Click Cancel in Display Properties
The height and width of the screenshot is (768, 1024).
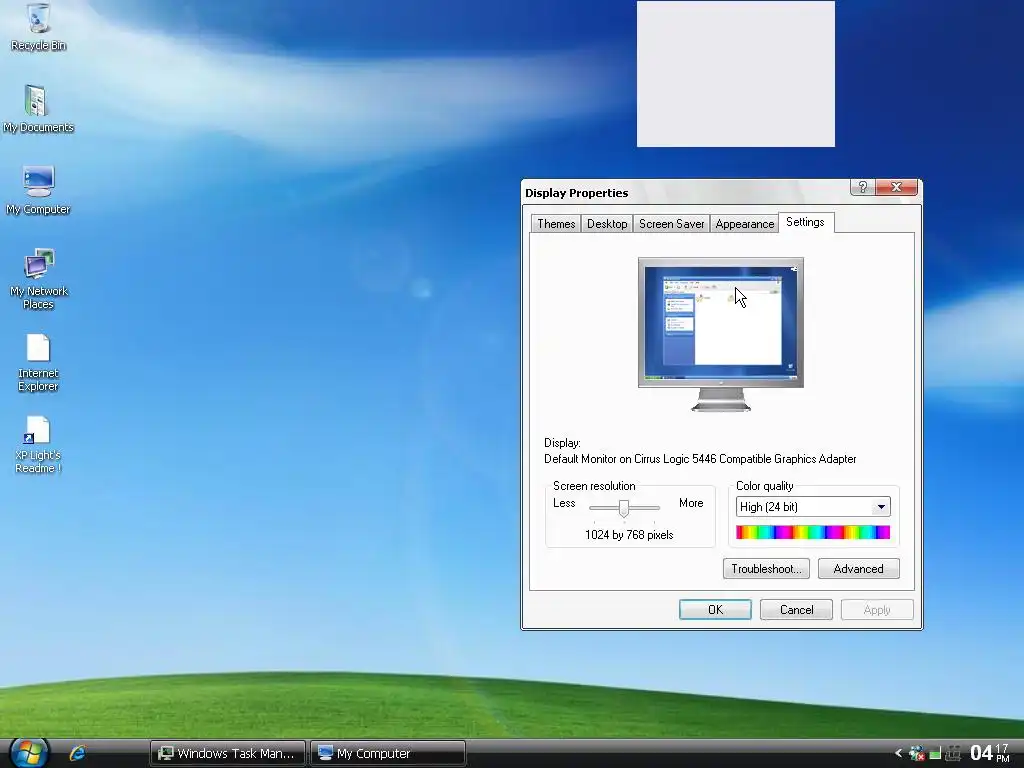click(796, 609)
